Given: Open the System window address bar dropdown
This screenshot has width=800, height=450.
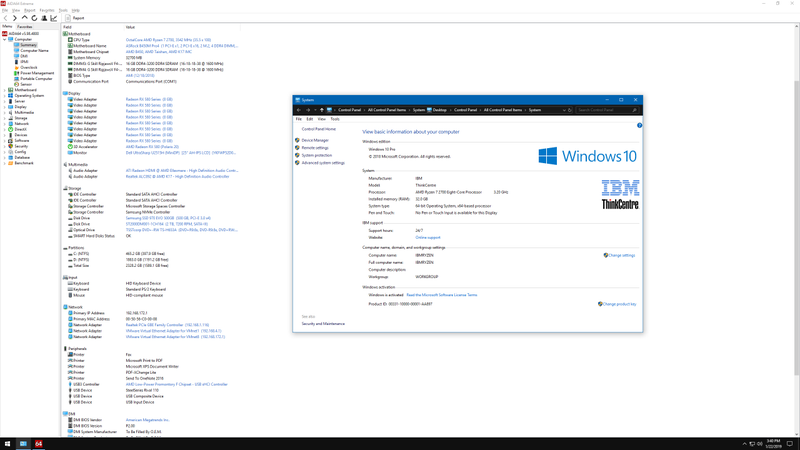Looking at the screenshot, I should [564, 110].
